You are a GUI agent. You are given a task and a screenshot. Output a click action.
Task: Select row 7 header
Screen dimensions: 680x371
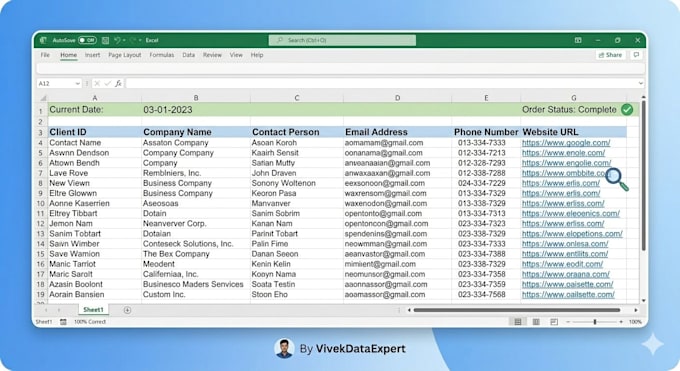point(41,173)
